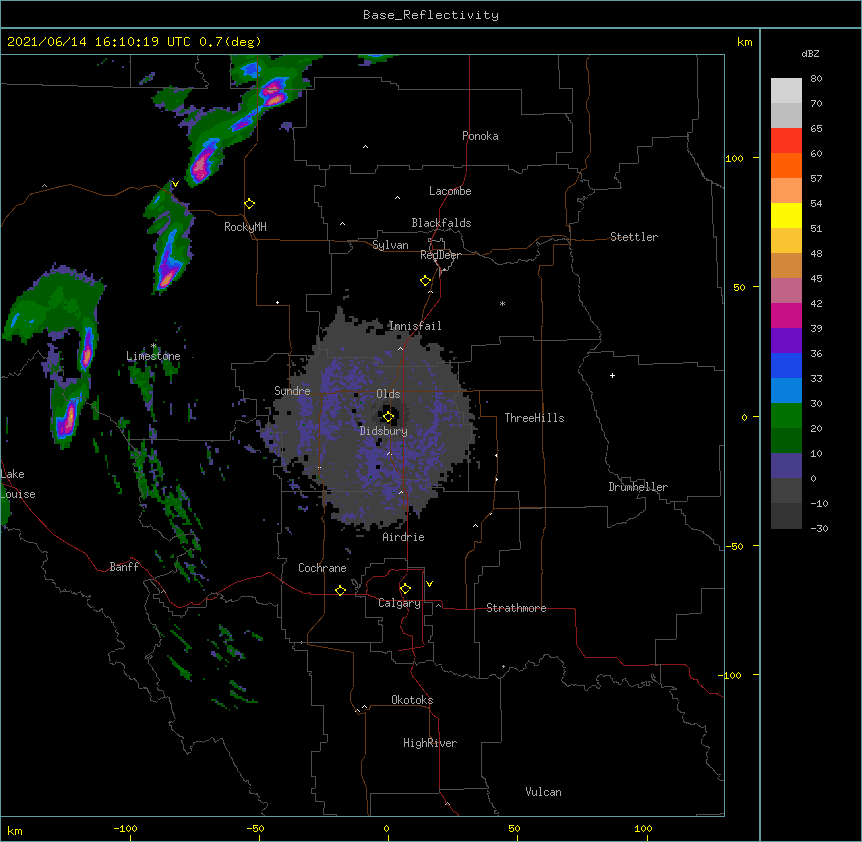
Task: Click the radar site diamond between Olds and Didsbury
Action: click(x=388, y=417)
